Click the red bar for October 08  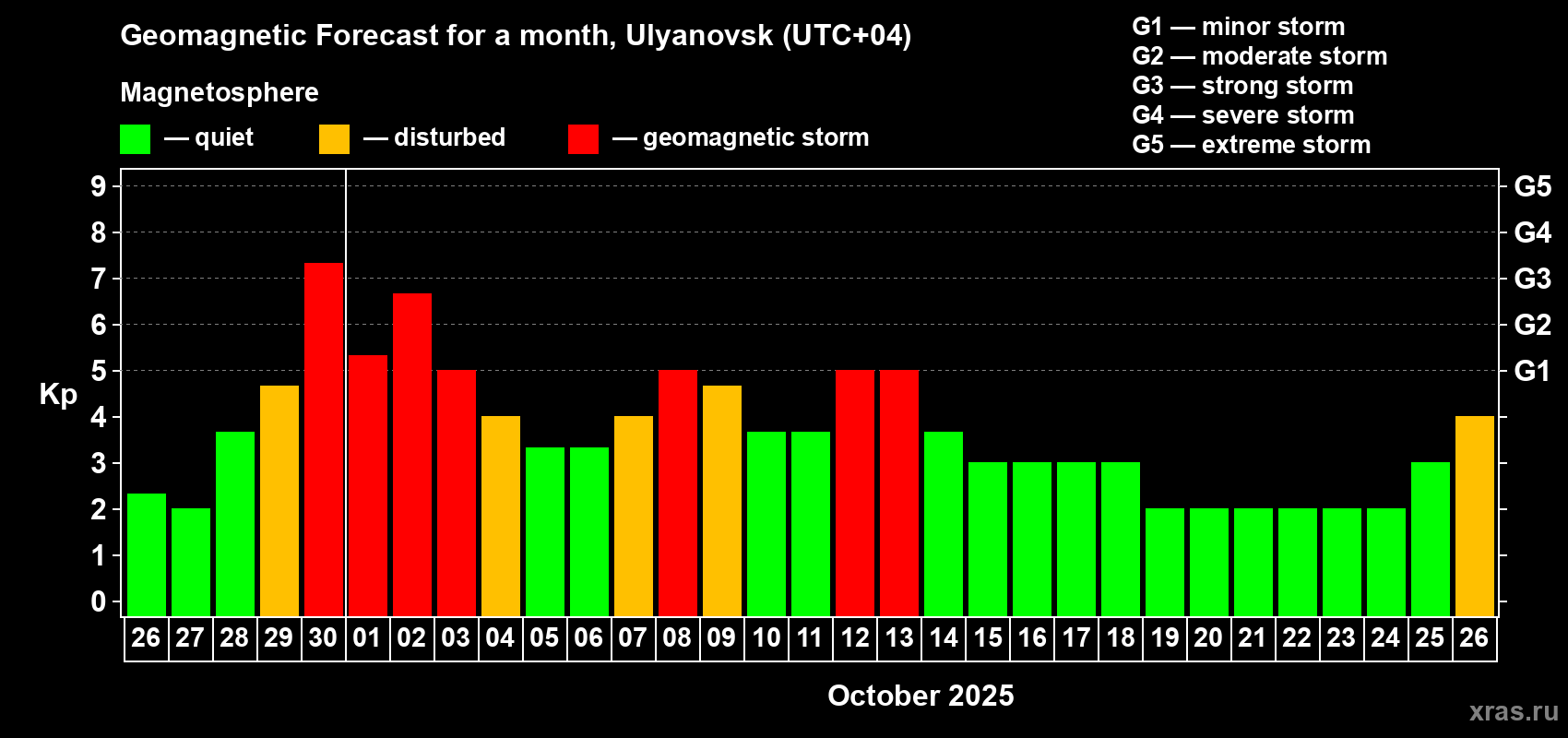pos(678,494)
